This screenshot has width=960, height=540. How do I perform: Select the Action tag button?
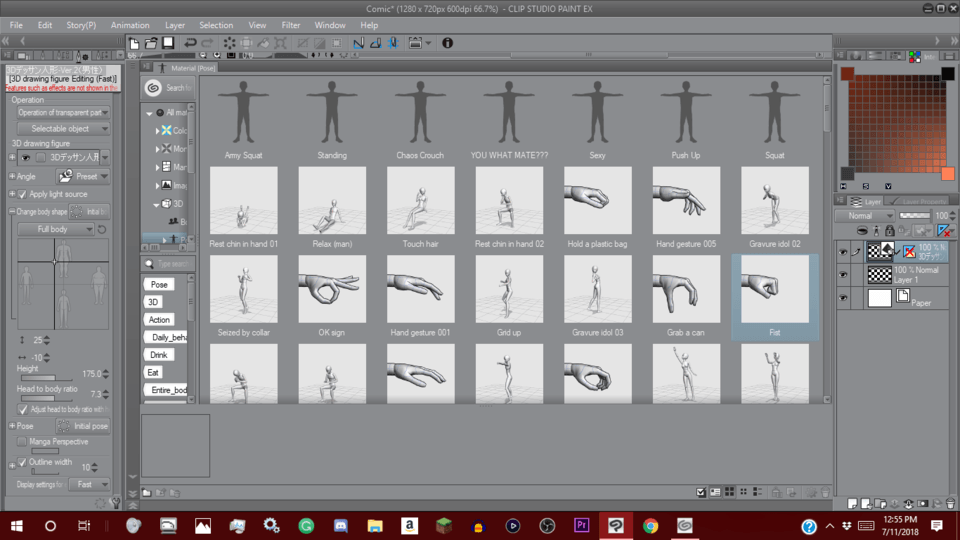[159, 319]
